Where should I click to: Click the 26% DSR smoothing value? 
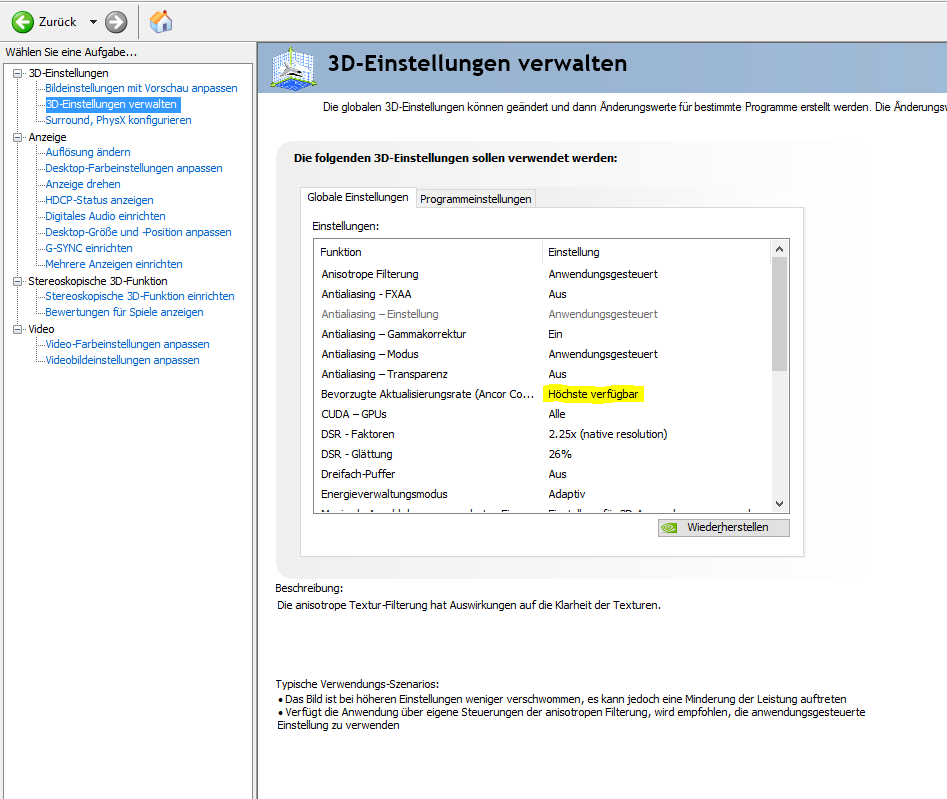click(x=560, y=454)
